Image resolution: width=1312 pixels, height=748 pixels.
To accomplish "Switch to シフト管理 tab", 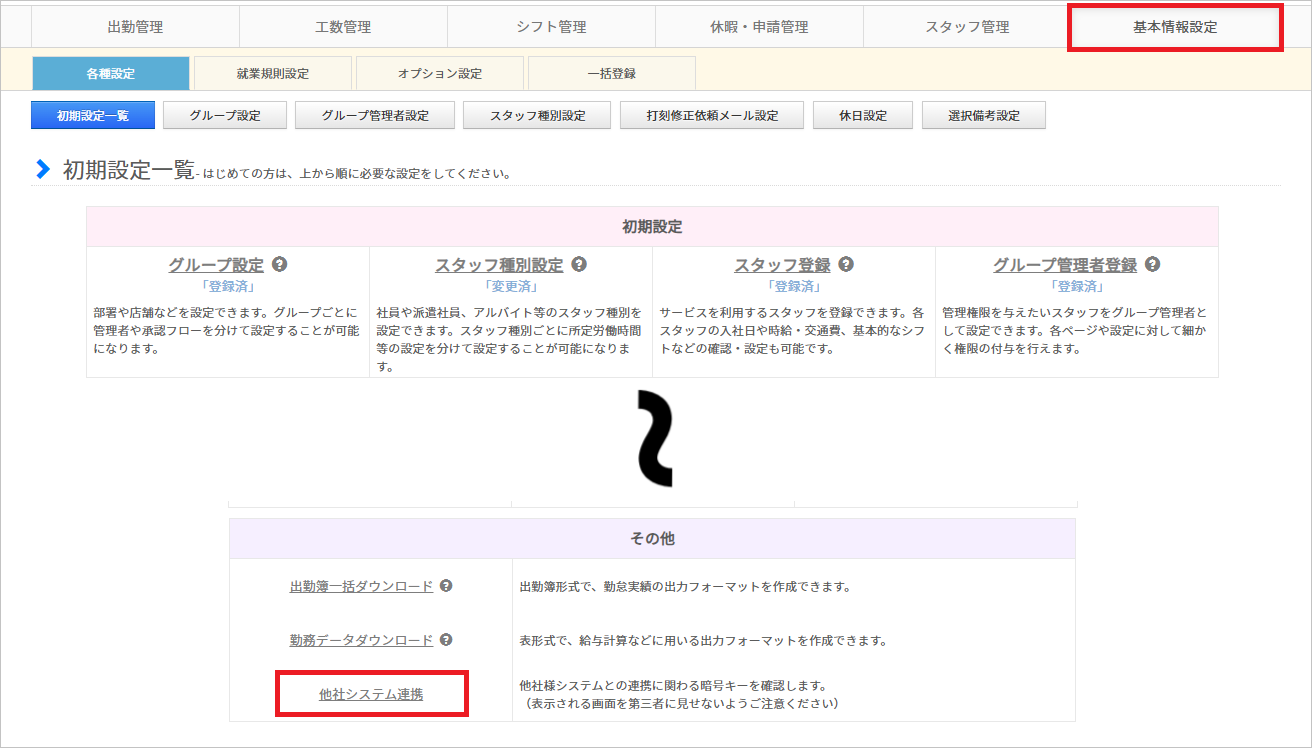I will [551, 27].
